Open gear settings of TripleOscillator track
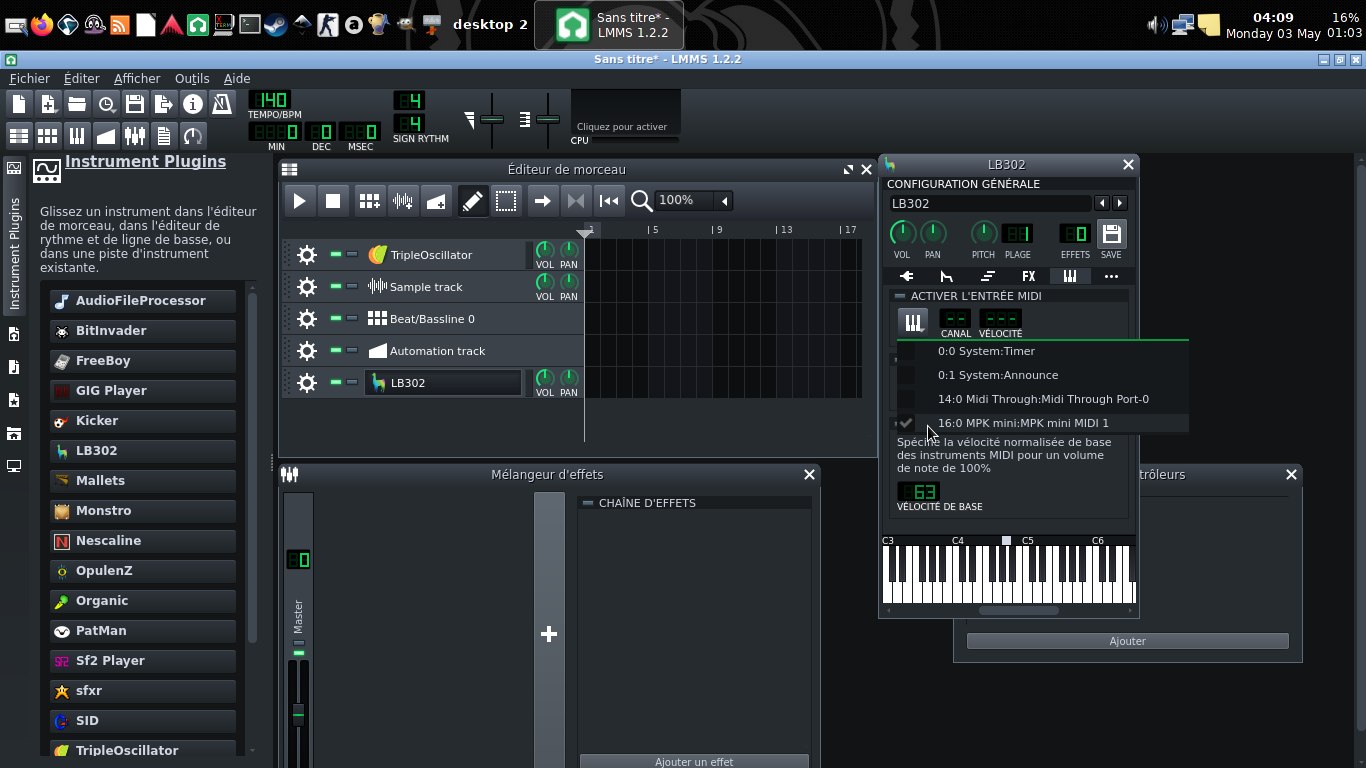Viewport: 1366px width, 768px height. coord(307,255)
